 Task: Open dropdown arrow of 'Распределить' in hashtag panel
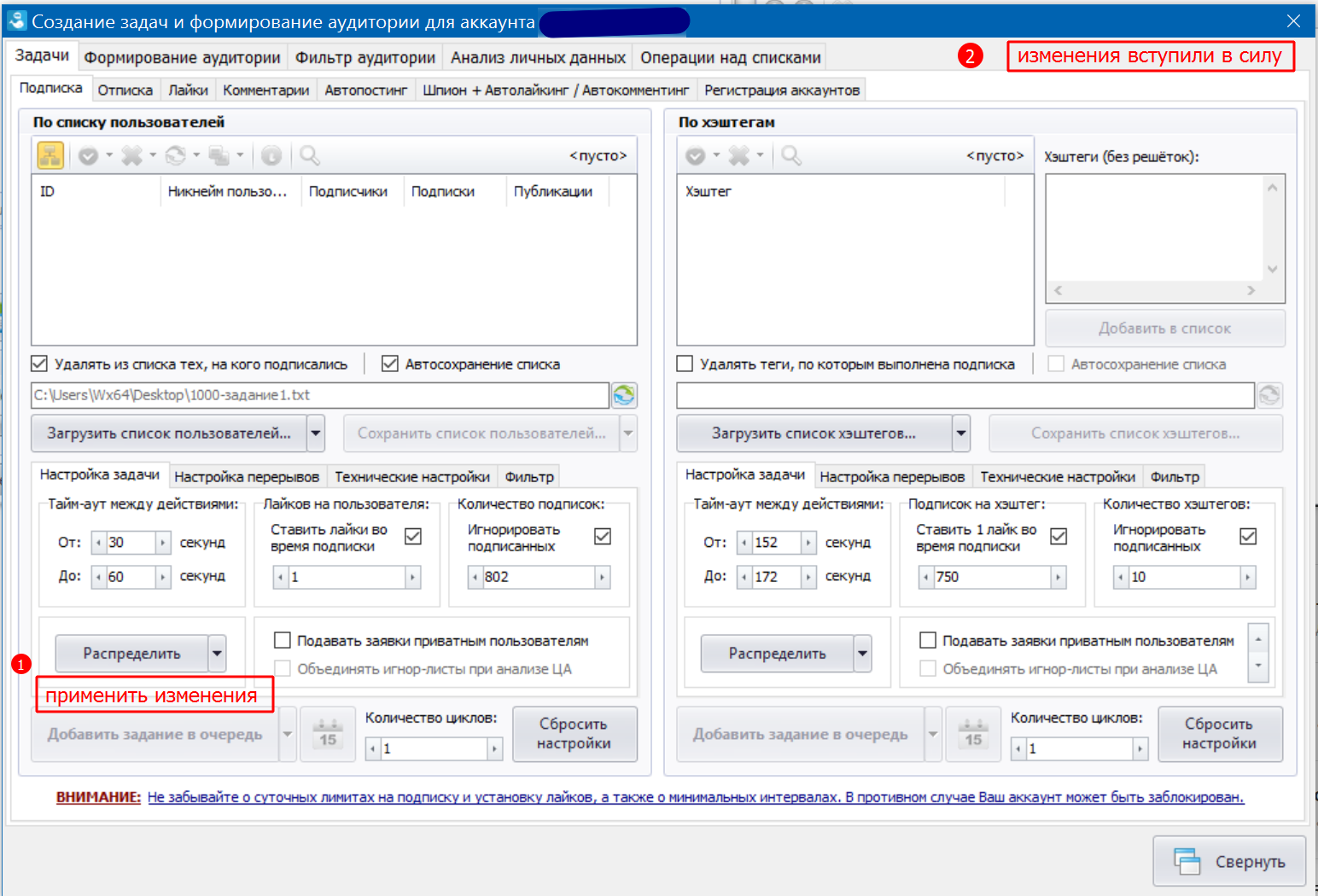862,654
